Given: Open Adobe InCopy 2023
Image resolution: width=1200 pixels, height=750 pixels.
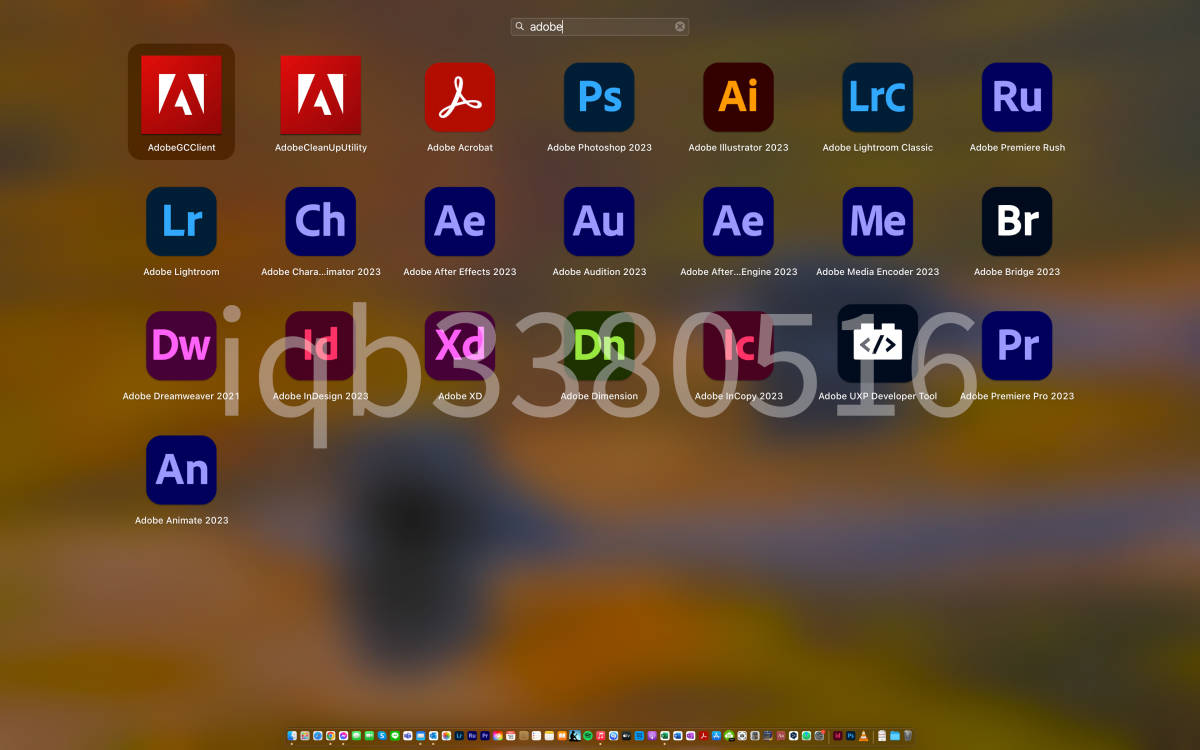Looking at the screenshot, I should tap(738, 345).
